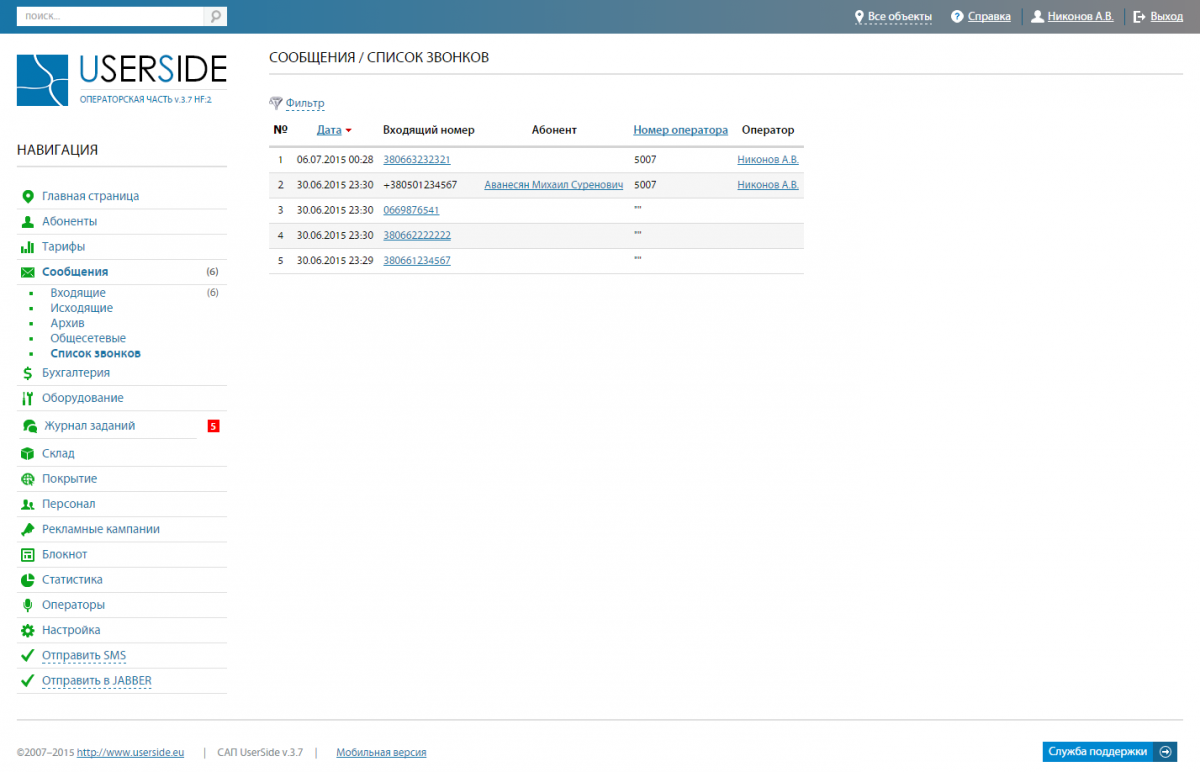The width and height of the screenshot is (1200, 772).
Task: Open incoming number 380663232321
Action: tap(416, 160)
